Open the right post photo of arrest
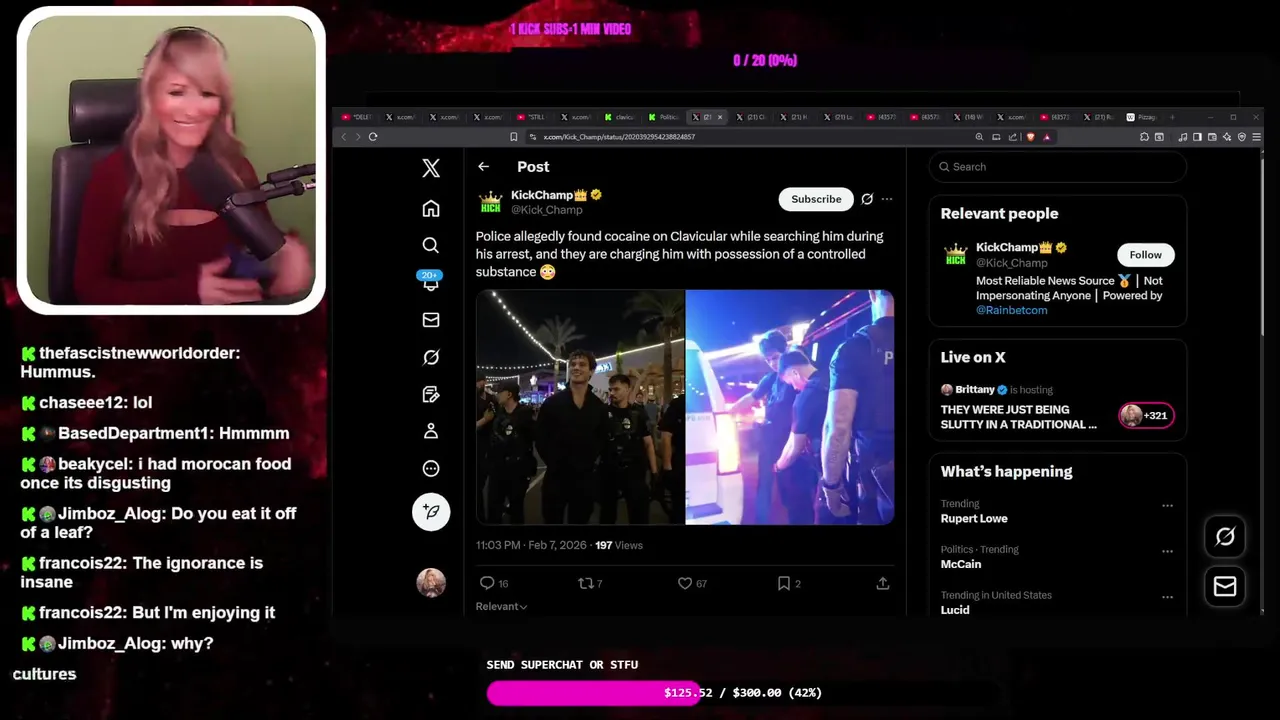1280x720 pixels. click(x=790, y=407)
